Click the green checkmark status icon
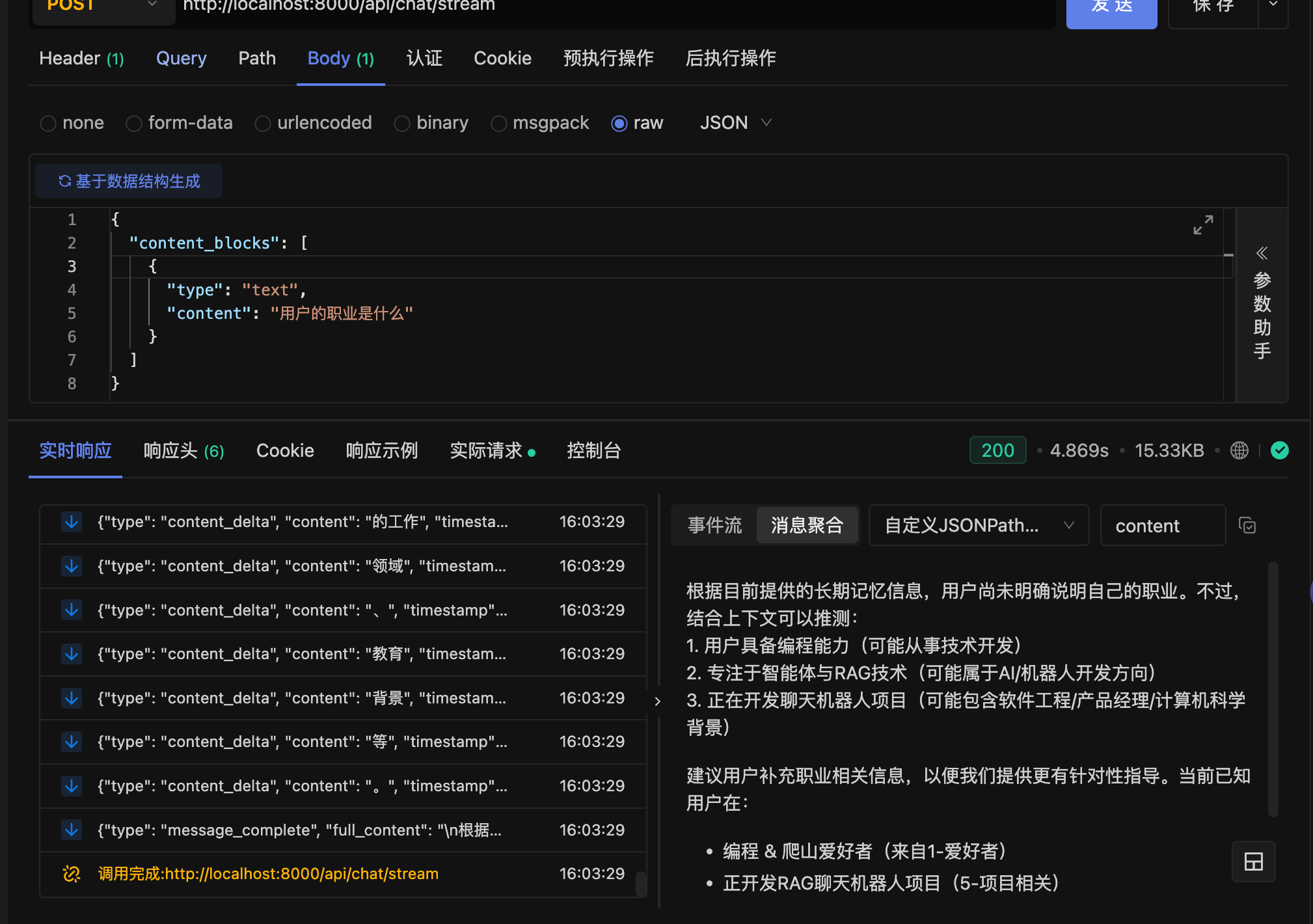Viewport: 1313px width, 924px height. coord(1280,450)
